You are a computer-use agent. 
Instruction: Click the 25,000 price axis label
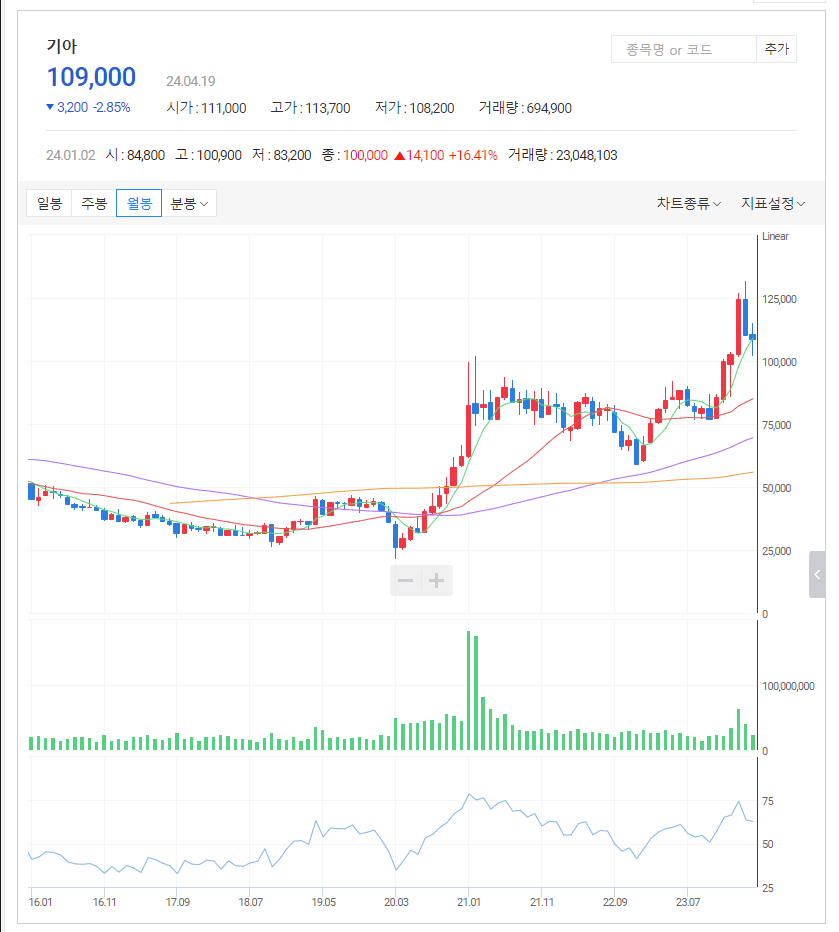coord(777,551)
